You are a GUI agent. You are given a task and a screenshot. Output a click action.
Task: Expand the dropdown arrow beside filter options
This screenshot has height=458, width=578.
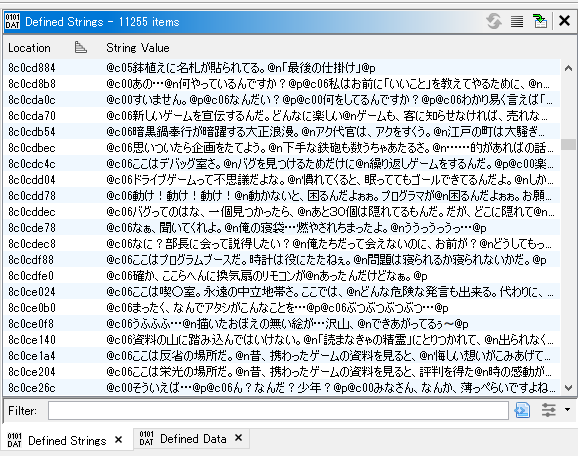pyautogui.click(x=567, y=409)
